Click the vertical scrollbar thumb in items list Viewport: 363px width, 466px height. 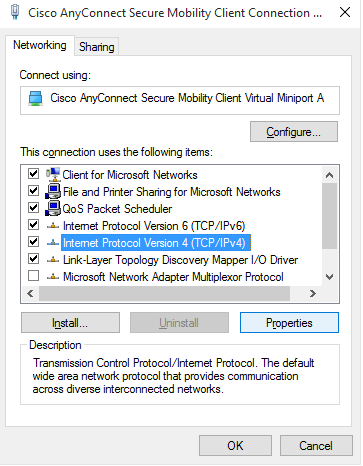click(x=329, y=216)
